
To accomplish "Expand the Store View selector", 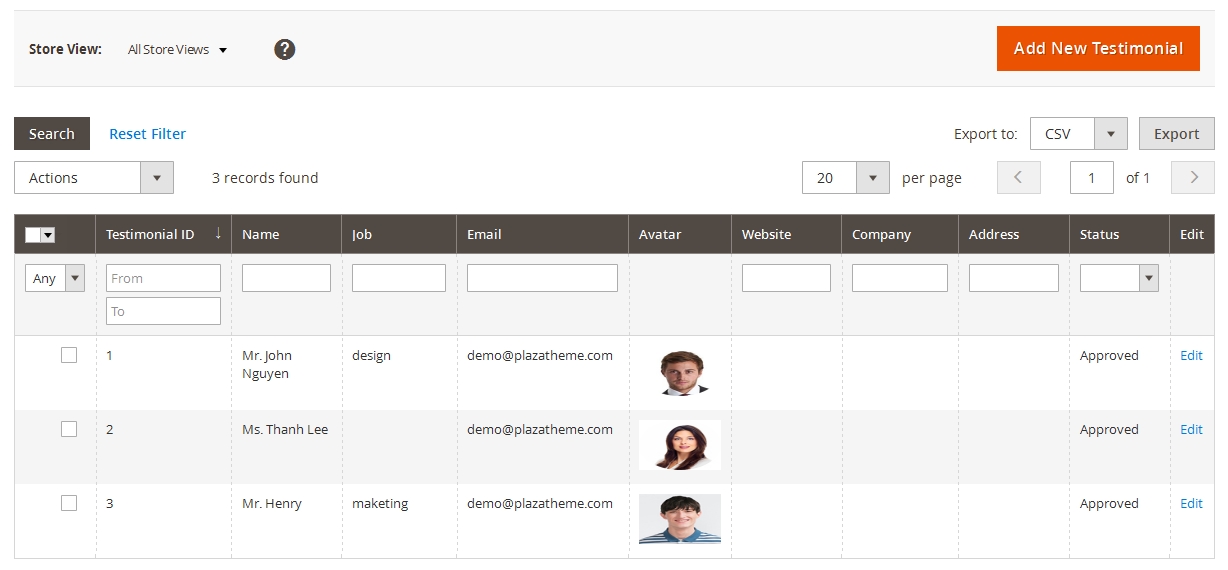I will [178, 50].
